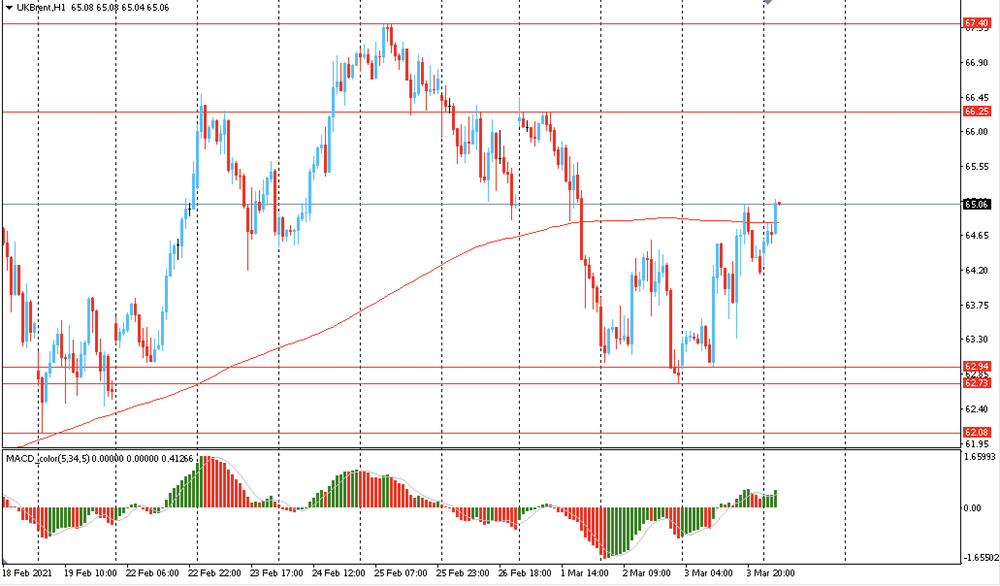Click the 25 Feb 07:00 time label
Screen dimensions: 1000x586
401,573
